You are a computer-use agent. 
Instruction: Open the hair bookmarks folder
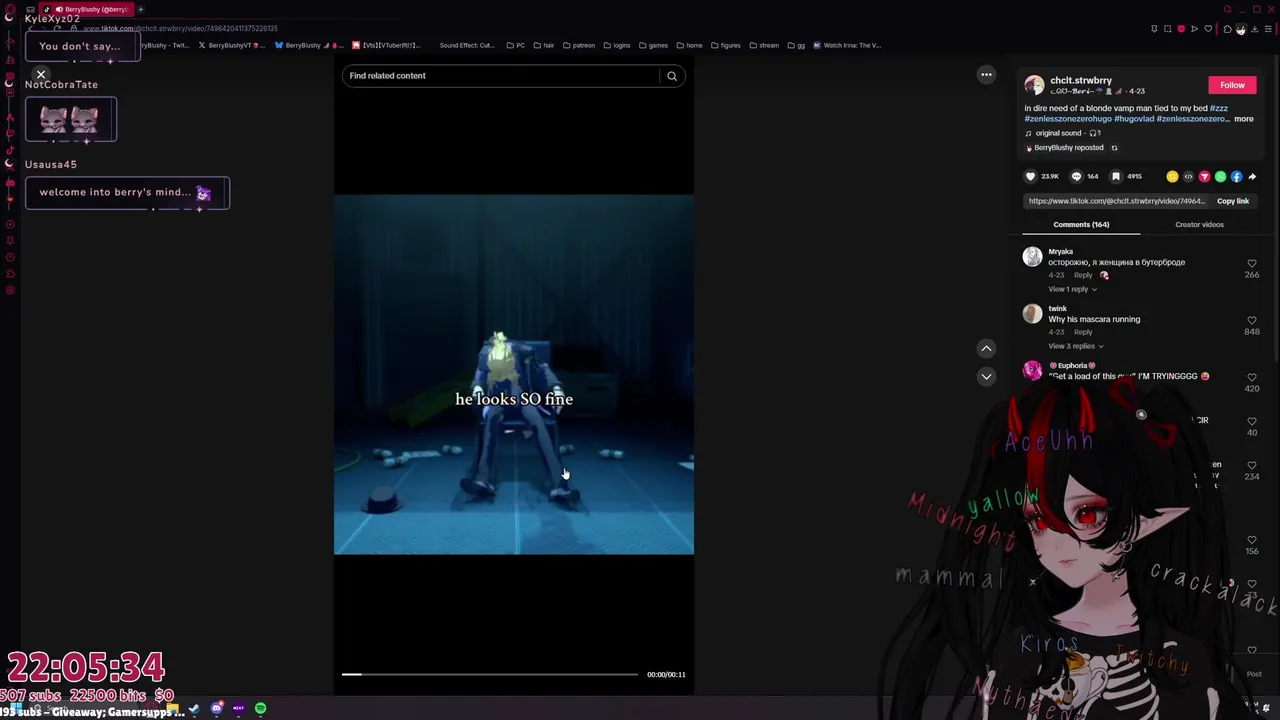[x=544, y=45]
